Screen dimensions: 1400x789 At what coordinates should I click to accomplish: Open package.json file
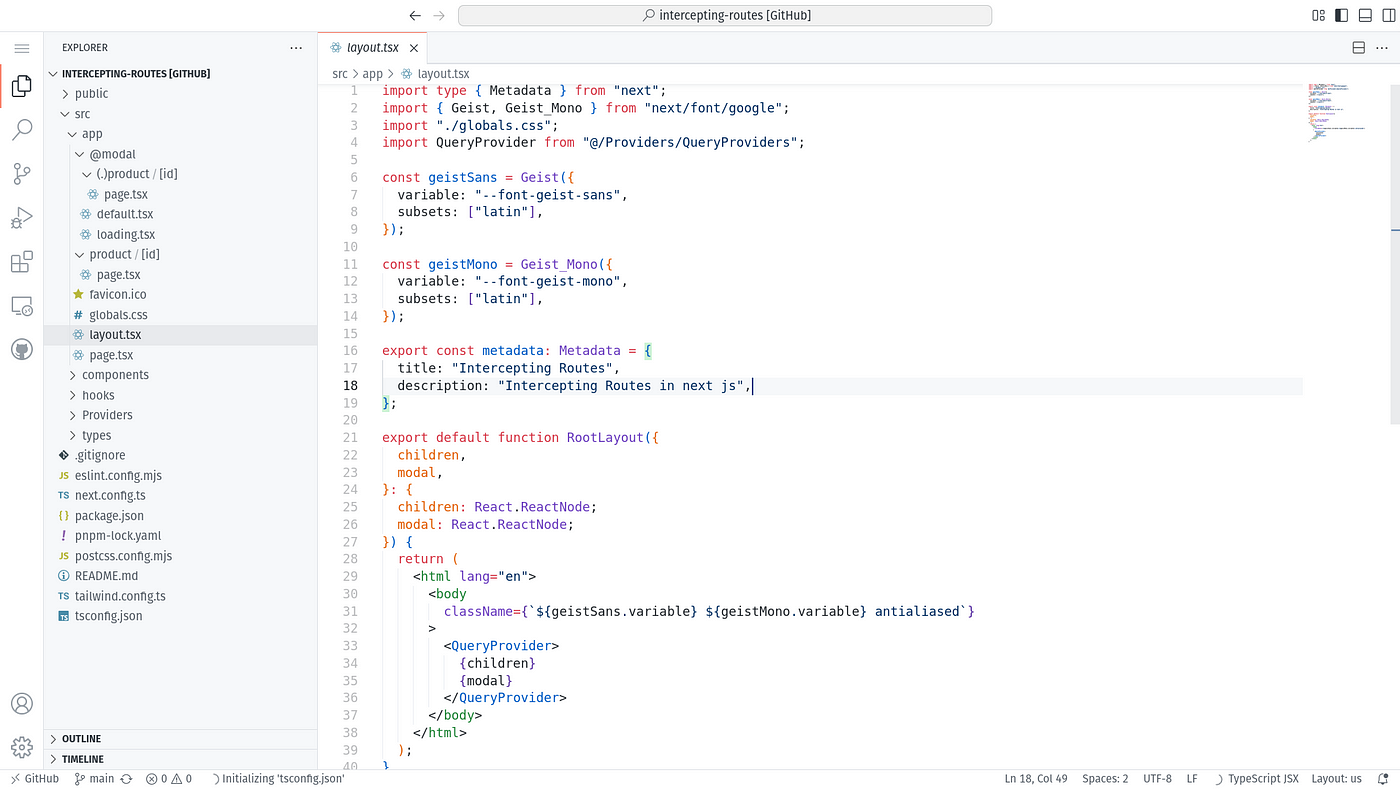click(181, 516)
